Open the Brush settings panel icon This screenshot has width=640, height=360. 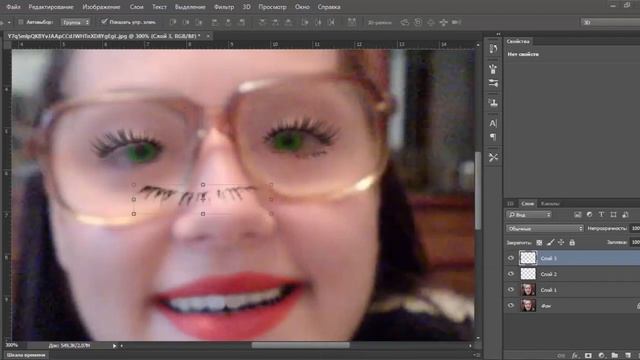point(493,83)
